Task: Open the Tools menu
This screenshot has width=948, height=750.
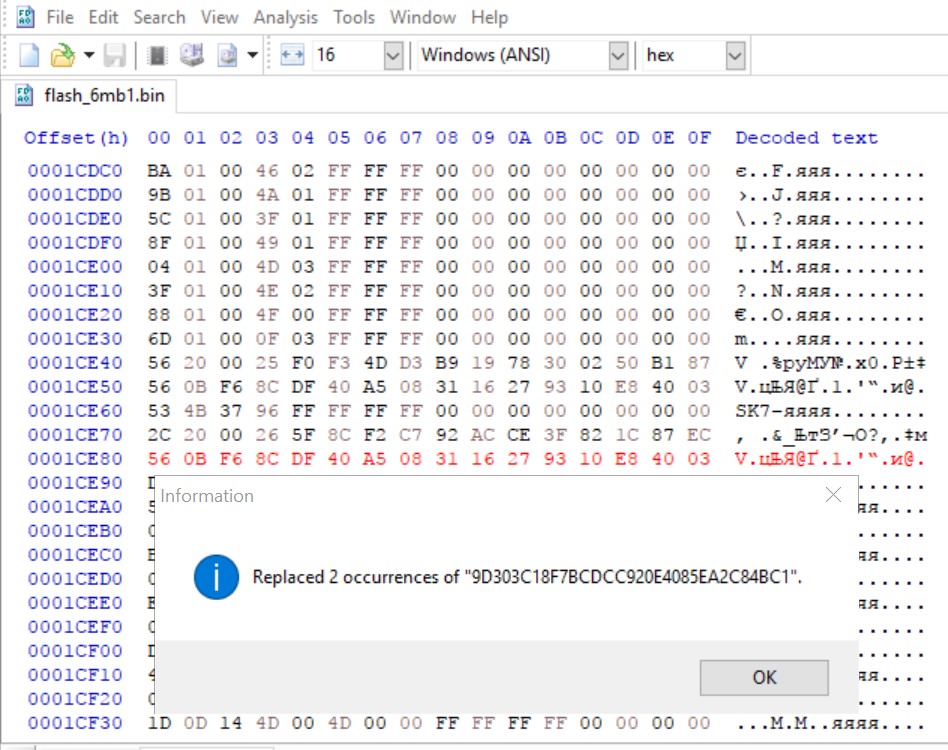Action: coord(354,17)
